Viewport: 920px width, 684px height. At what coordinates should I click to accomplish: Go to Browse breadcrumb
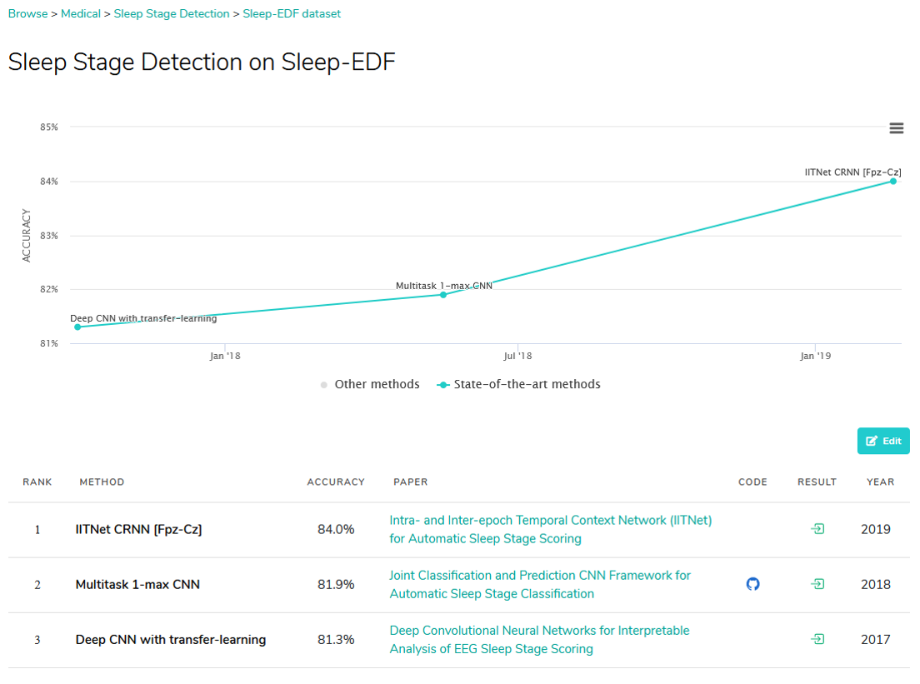(28, 13)
